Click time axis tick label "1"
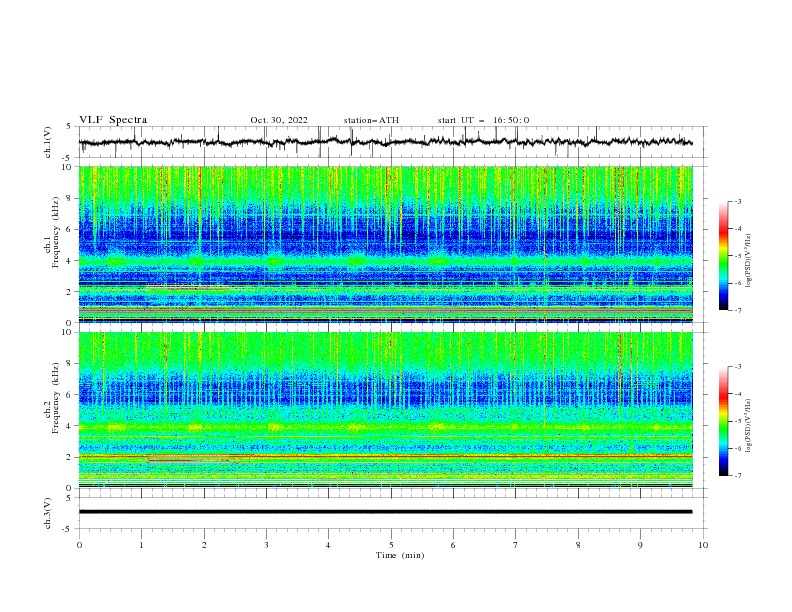Screen dimensions: 792x612 pos(141,545)
